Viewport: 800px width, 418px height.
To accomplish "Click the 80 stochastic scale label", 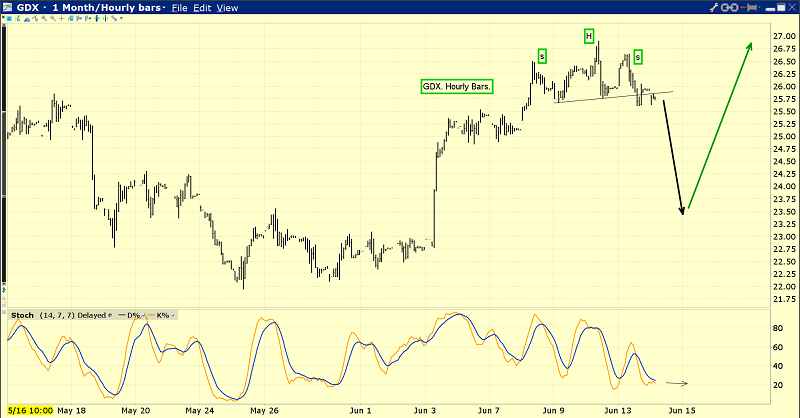I will [778, 328].
